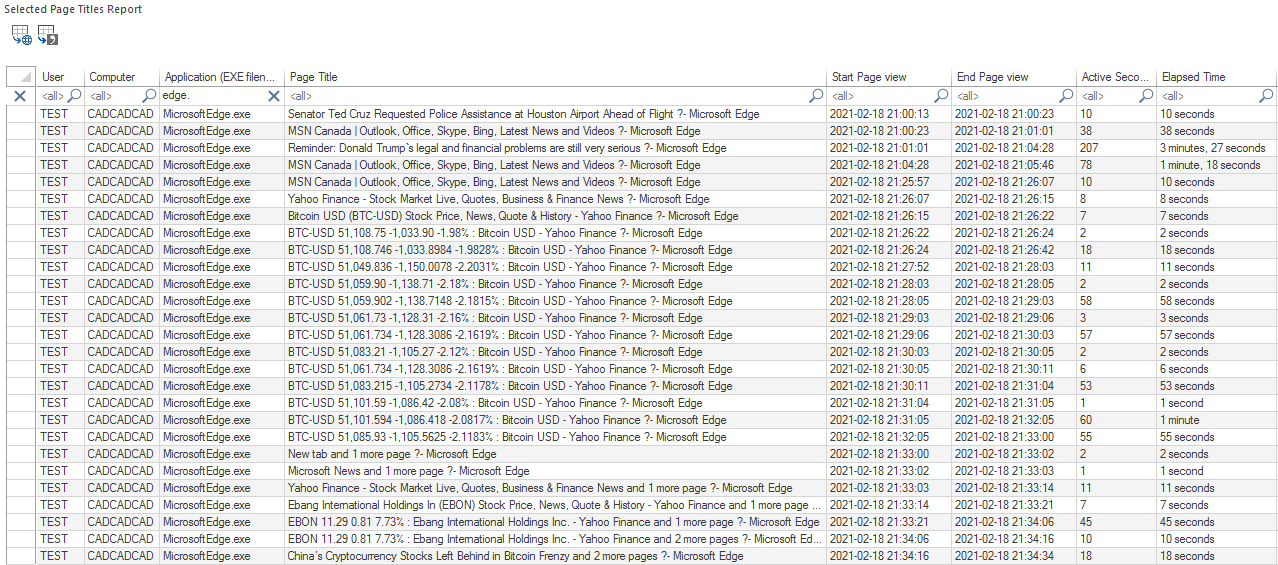Image resolution: width=1278 pixels, height=565 pixels.
Task: Clear all filters with the X icon
Action: tap(20, 96)
